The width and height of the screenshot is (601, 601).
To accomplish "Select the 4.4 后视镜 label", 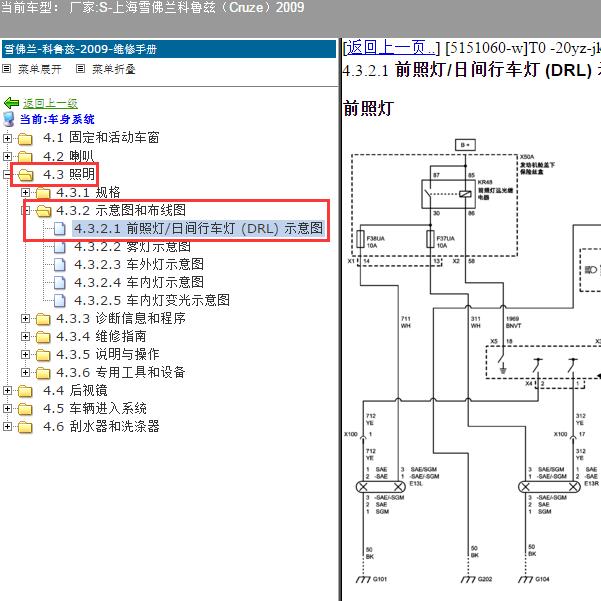I will point(75,391).
